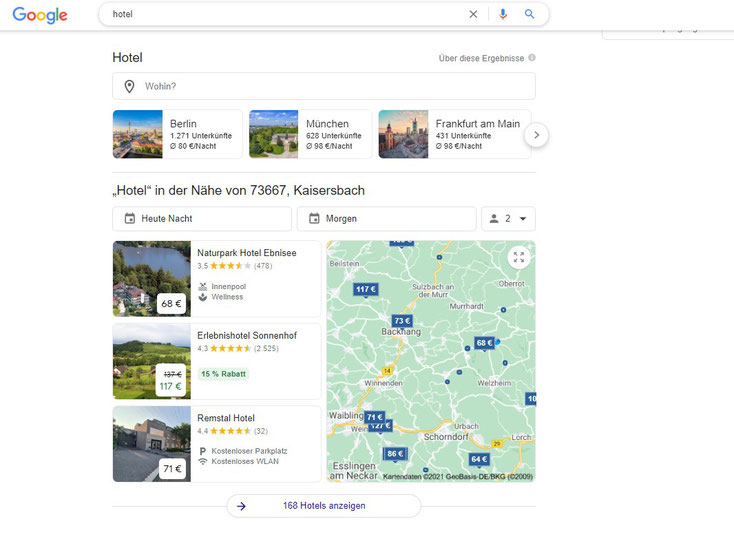Image resolution: width=734 pixels, height=539 pixels.
Task: Click the 86 € map price marker
Action: tap(395, 454)
